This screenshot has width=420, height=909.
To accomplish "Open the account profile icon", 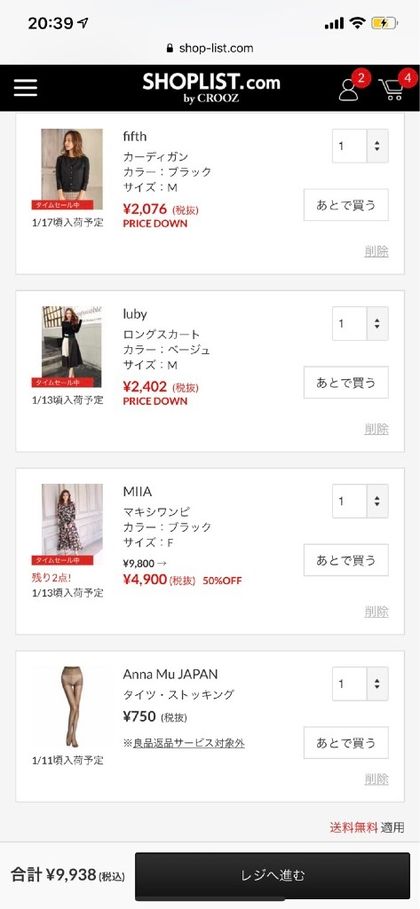I will click(349, 89).
